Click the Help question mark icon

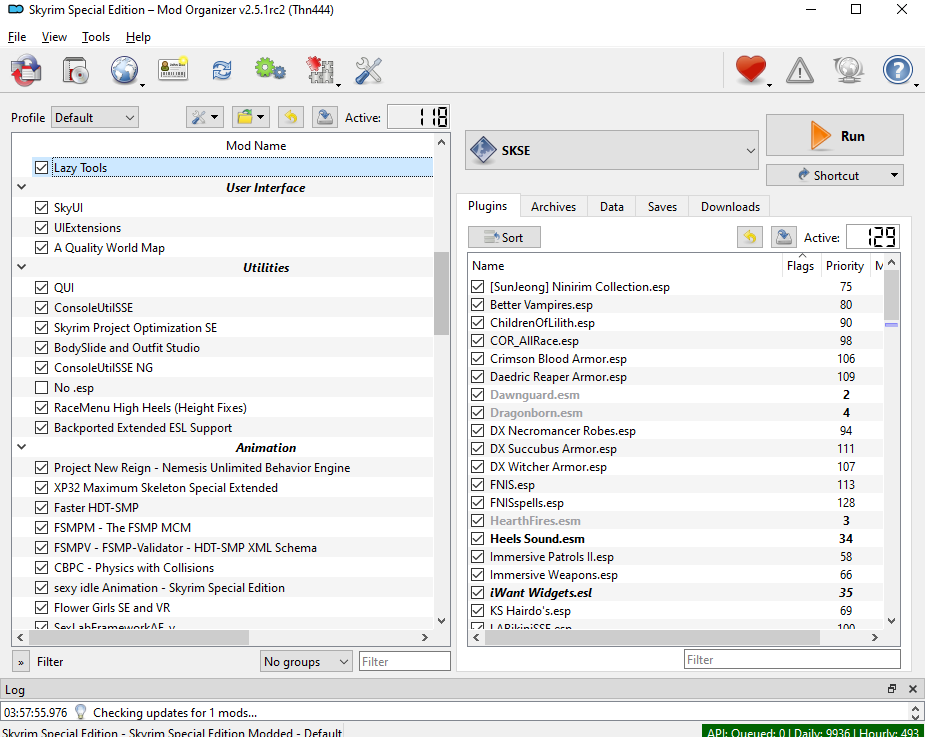[897, 70]
